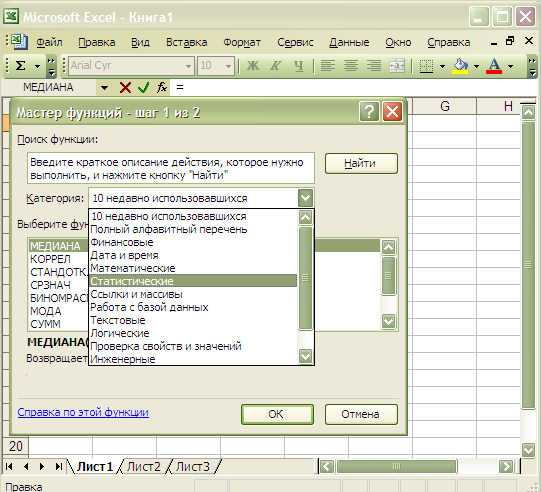Open the Правка menu
The width and height of the screenshot is (541, 492).
[x=97, y=42]
